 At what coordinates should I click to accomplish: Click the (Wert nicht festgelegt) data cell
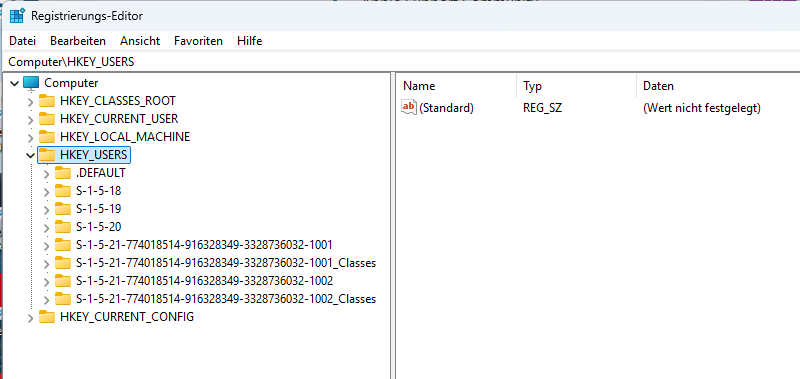click(x=702, y=108)
